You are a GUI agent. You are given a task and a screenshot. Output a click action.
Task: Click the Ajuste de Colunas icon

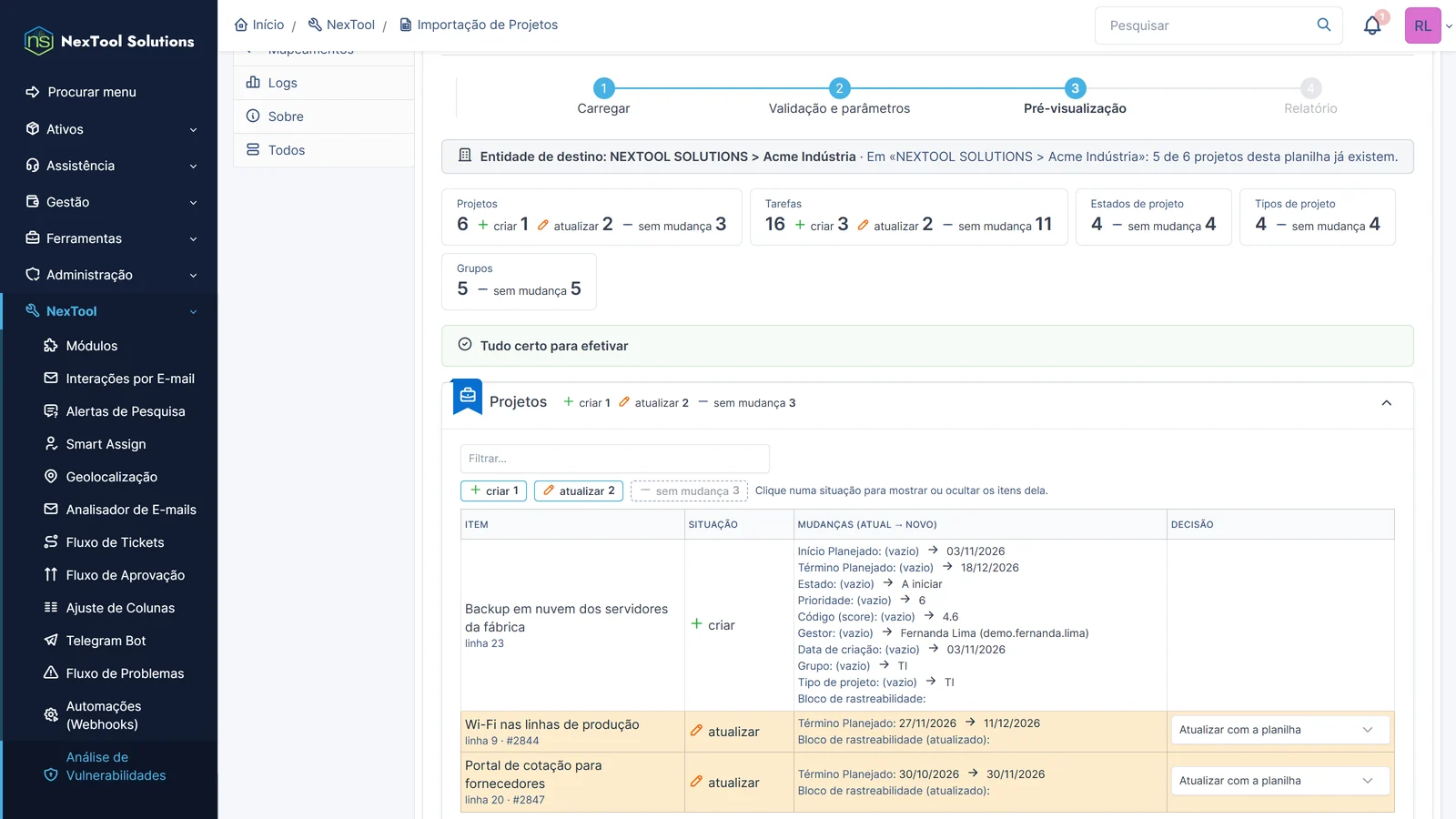point(51,608)
